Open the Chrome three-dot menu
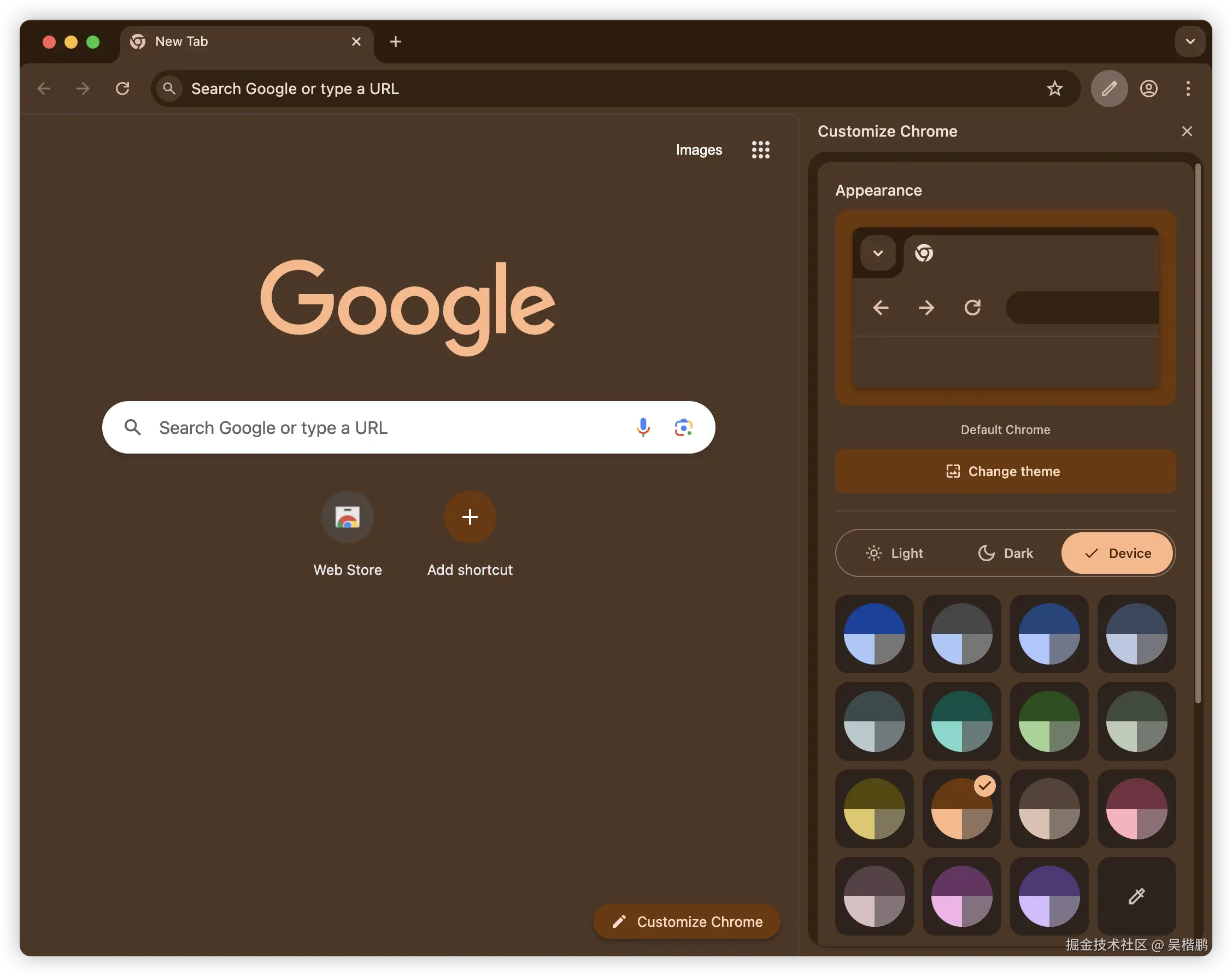This screenshot has width=1232, height=976. pyautogui.click(x=1188, y=89)
